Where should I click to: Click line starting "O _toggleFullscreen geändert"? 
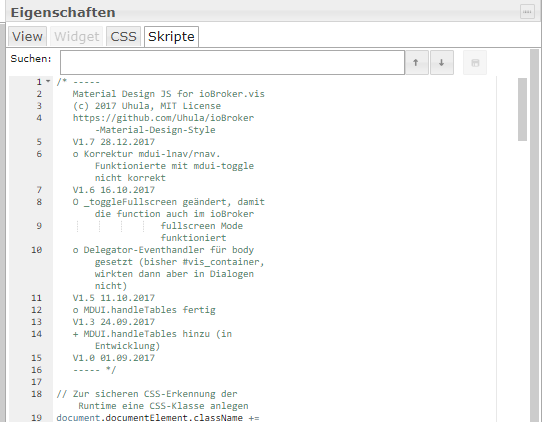168,202
